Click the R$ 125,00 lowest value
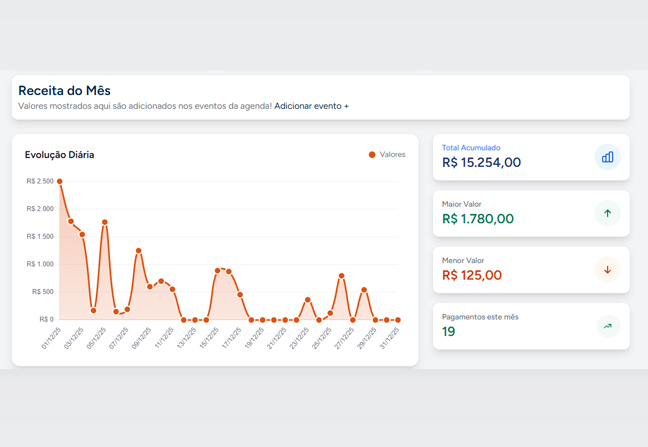This screenshot has width=648, height=447. pos(472,275)
